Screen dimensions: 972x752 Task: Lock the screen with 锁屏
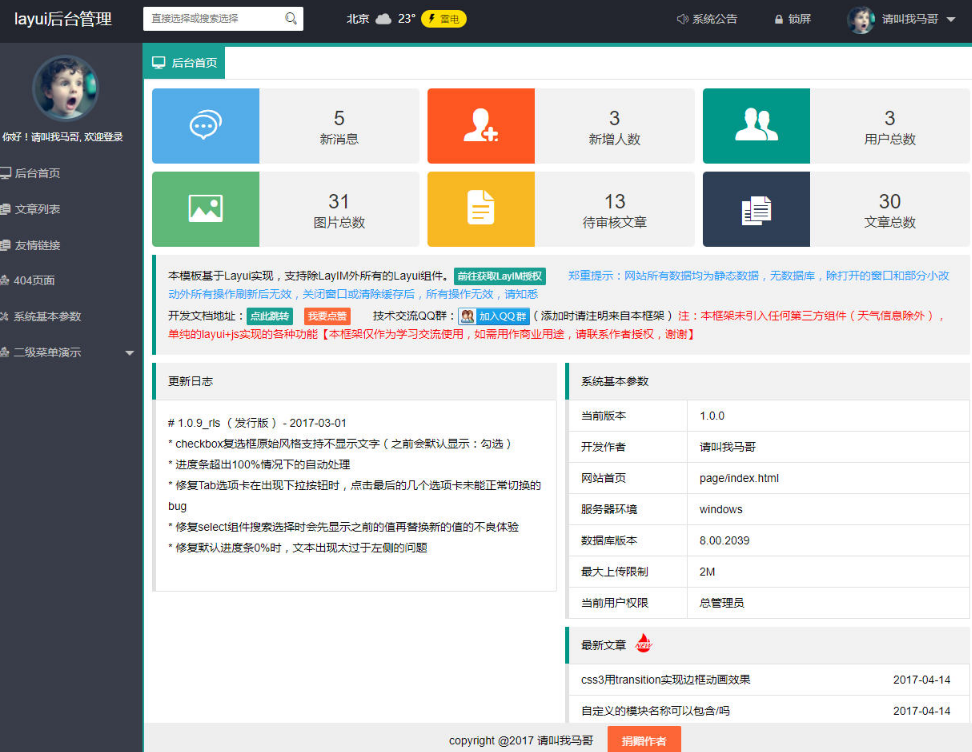tap(792, 19)
